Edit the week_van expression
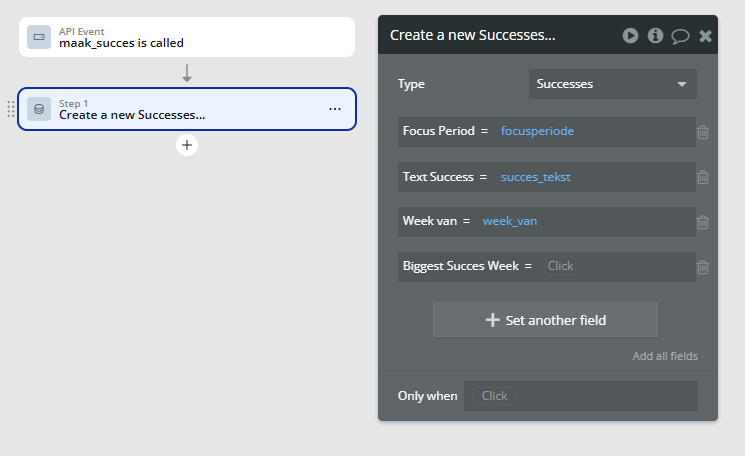 pos(510,221)
